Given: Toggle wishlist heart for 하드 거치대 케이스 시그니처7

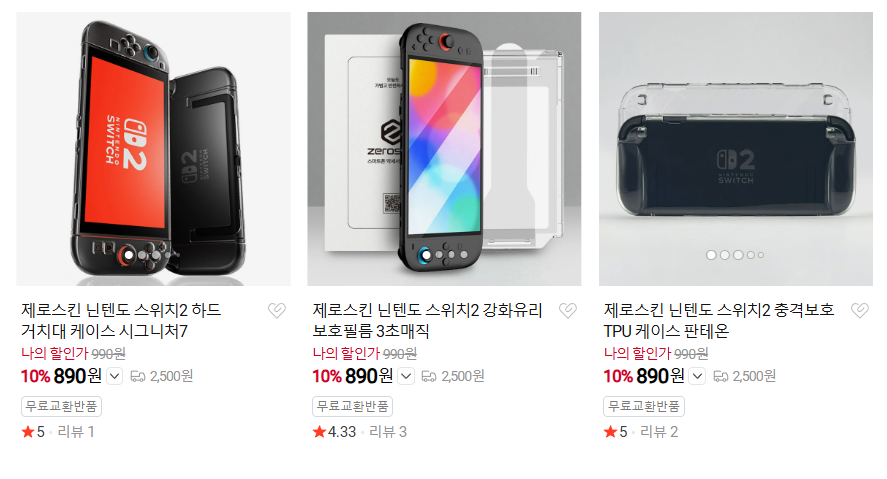Looking at the screenshot, I should point(277,310).
